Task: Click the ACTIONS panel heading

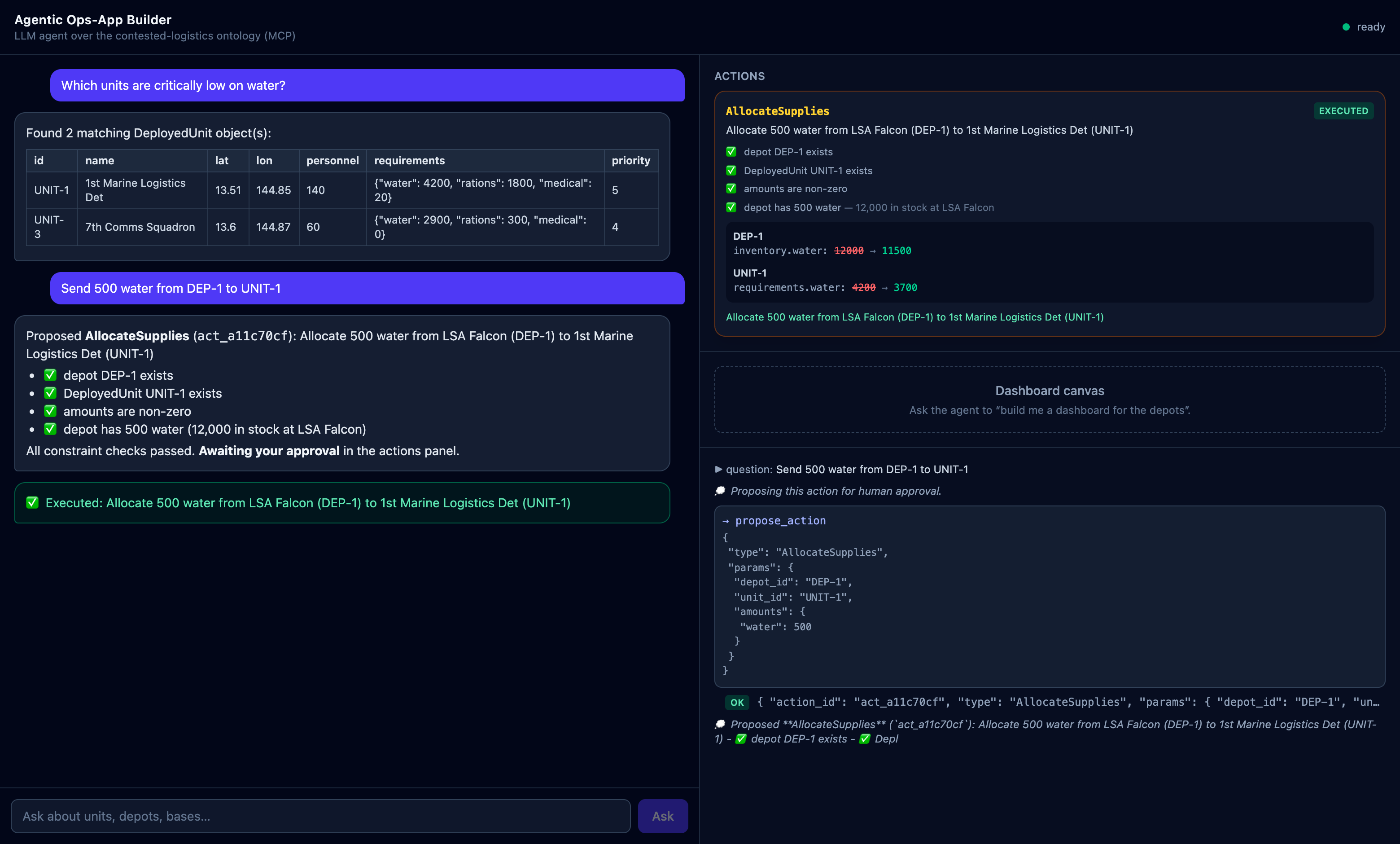Action: [x=739, y=76]
